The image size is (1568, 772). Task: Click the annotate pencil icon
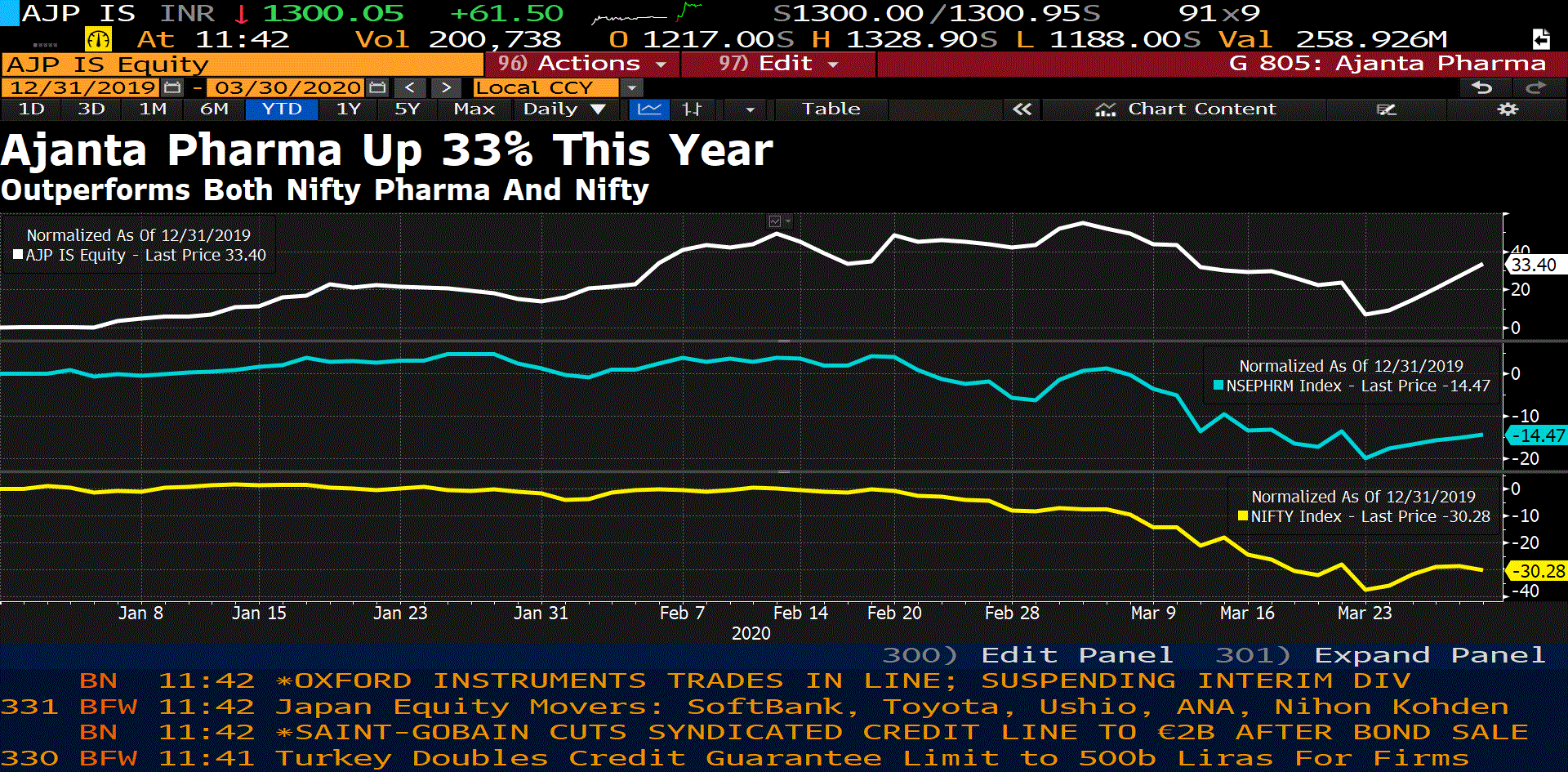tap(1386, 109)
